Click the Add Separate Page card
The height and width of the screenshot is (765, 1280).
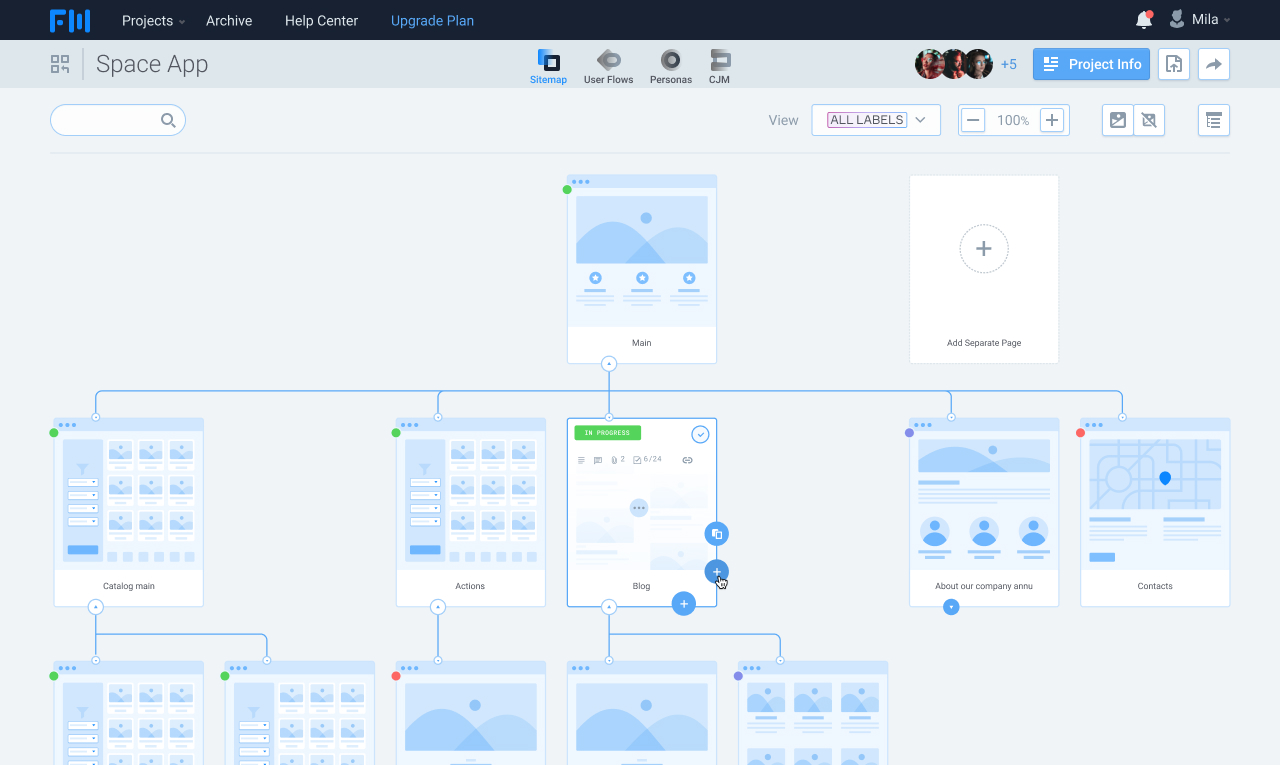point(984,269)
